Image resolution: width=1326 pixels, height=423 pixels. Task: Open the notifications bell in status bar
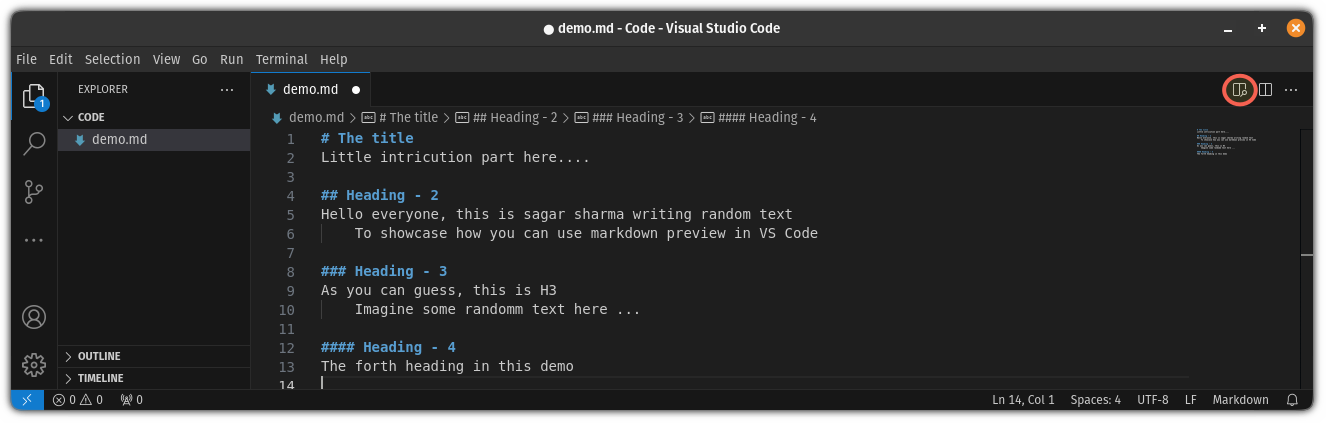coord(1292,400)
